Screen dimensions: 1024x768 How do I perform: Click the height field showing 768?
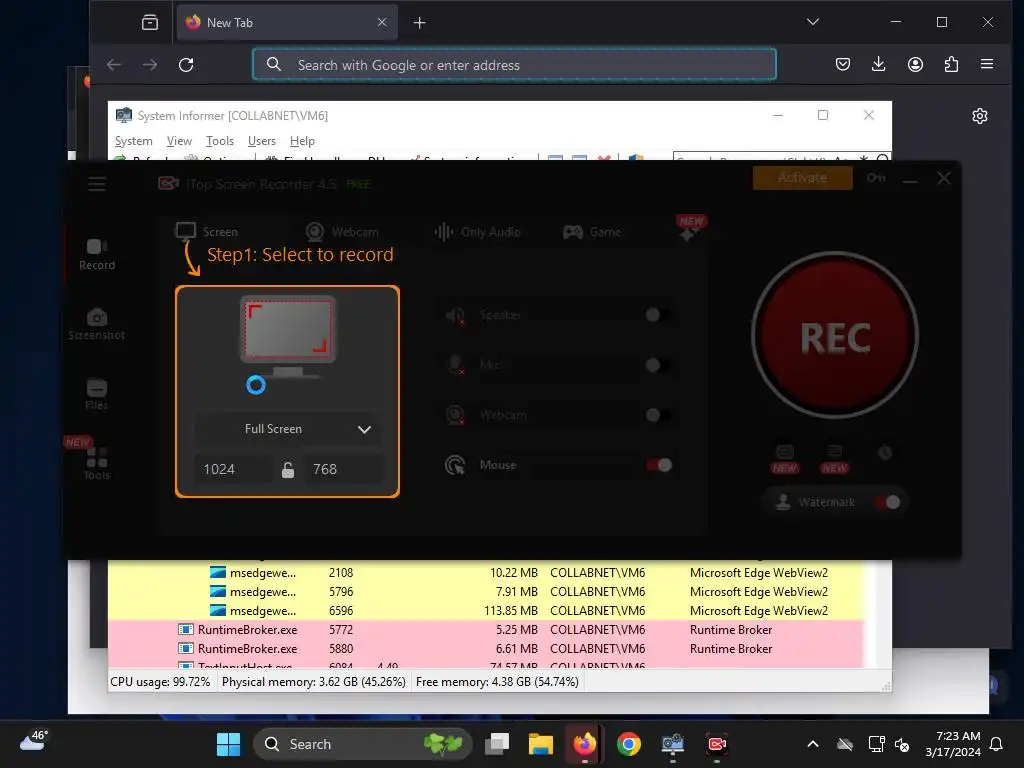[x=344, y=470]
